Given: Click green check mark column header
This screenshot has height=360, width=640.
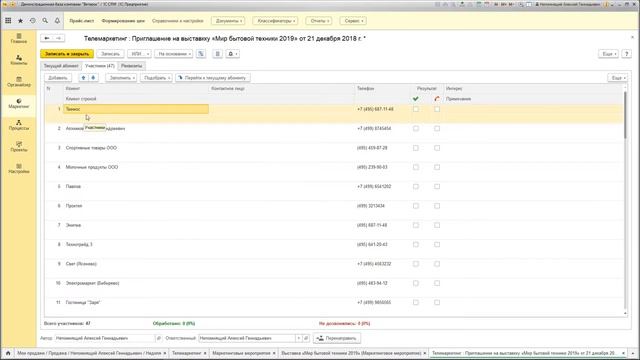Looking at the screenshot, I should (x=416, y=99).
